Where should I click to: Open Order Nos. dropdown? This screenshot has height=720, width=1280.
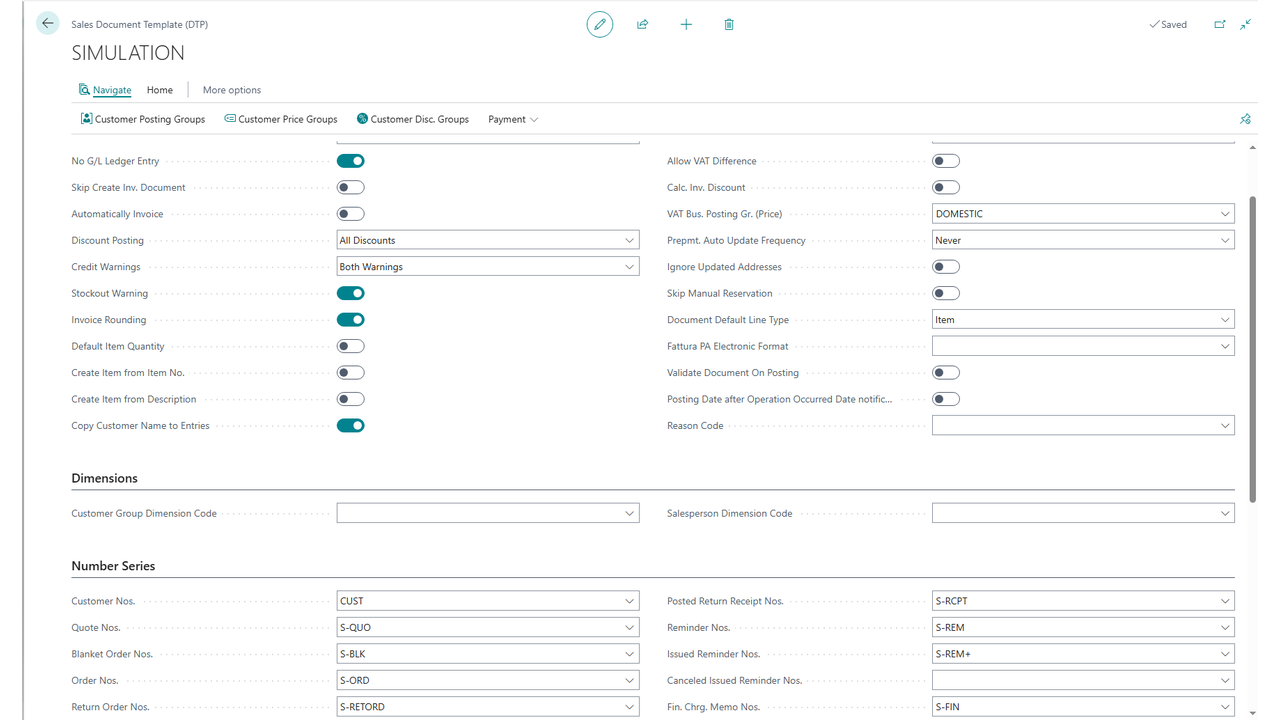pyautogui.click(x=630, y=681)
